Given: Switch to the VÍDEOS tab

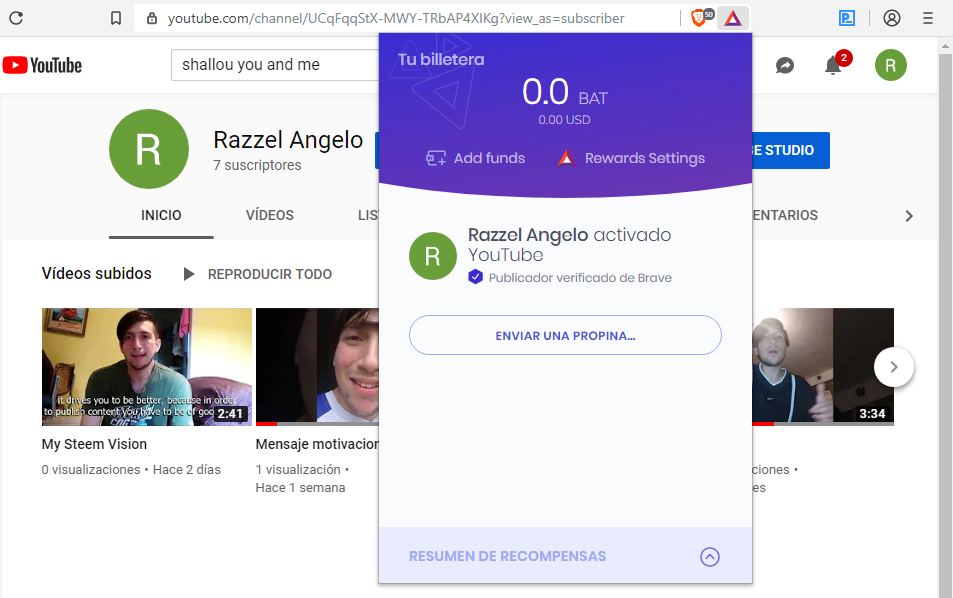Looking at the screenshot, I should coord(270,215).
